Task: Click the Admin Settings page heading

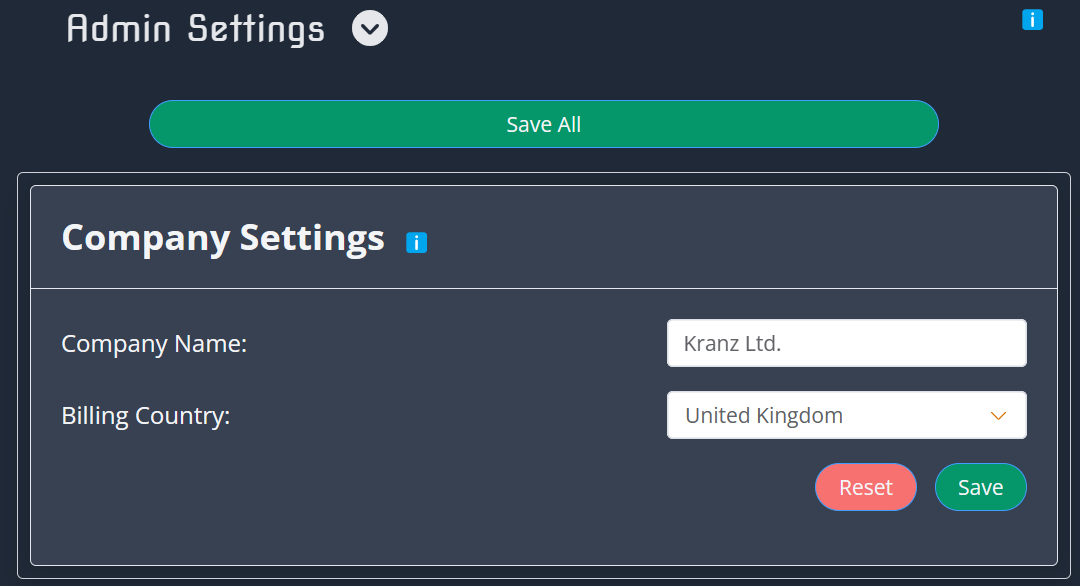Action: pos(194,28)
